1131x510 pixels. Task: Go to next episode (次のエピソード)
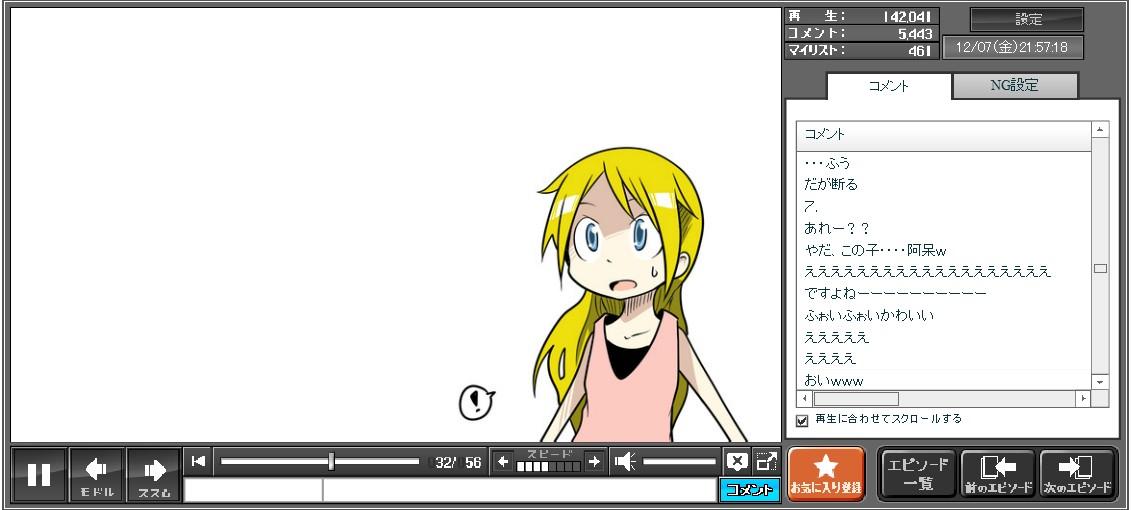click(x=1077, y=473)
